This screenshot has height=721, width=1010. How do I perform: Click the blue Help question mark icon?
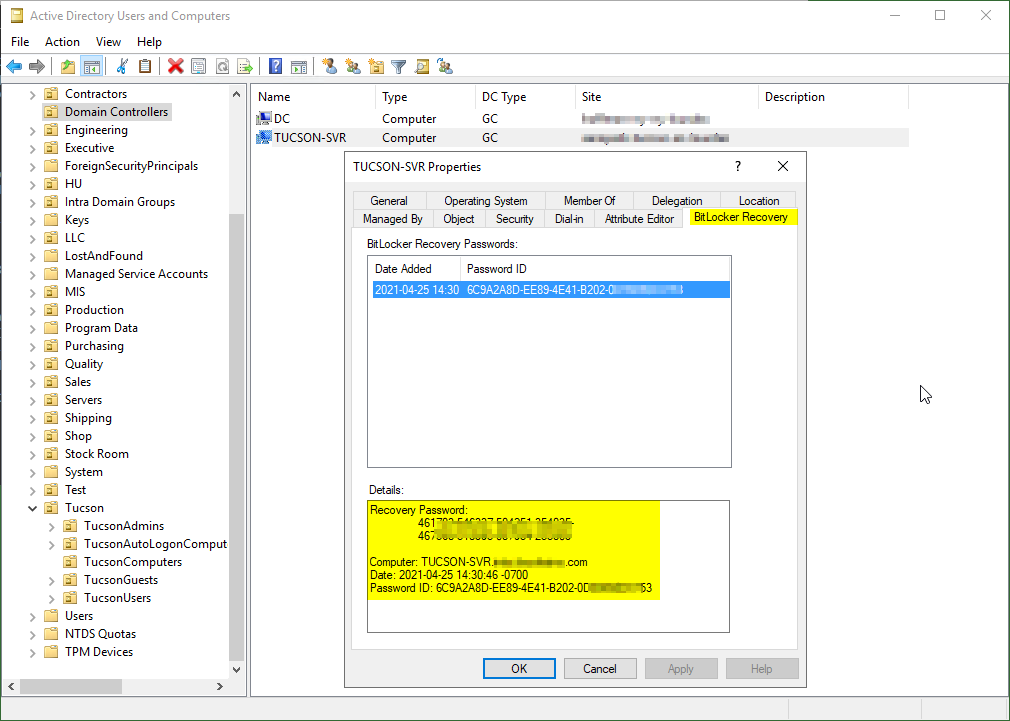276,66
